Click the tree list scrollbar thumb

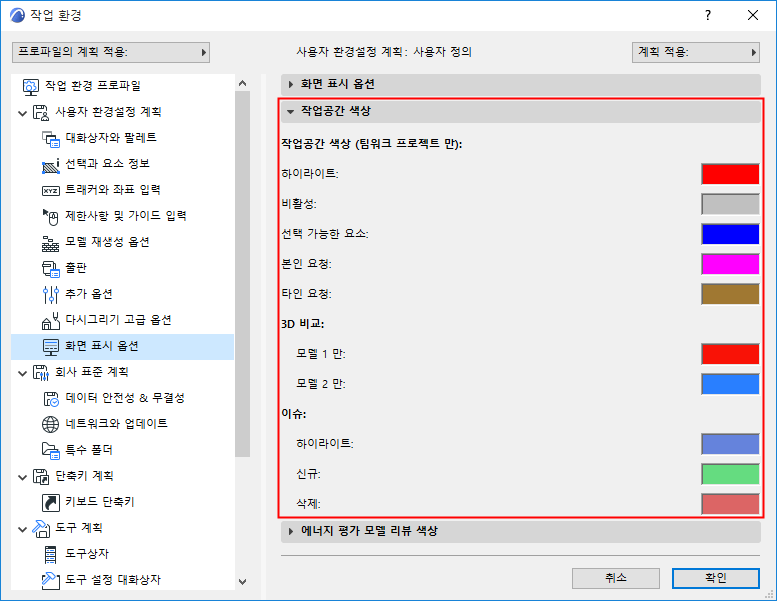(x=242, y=274)
